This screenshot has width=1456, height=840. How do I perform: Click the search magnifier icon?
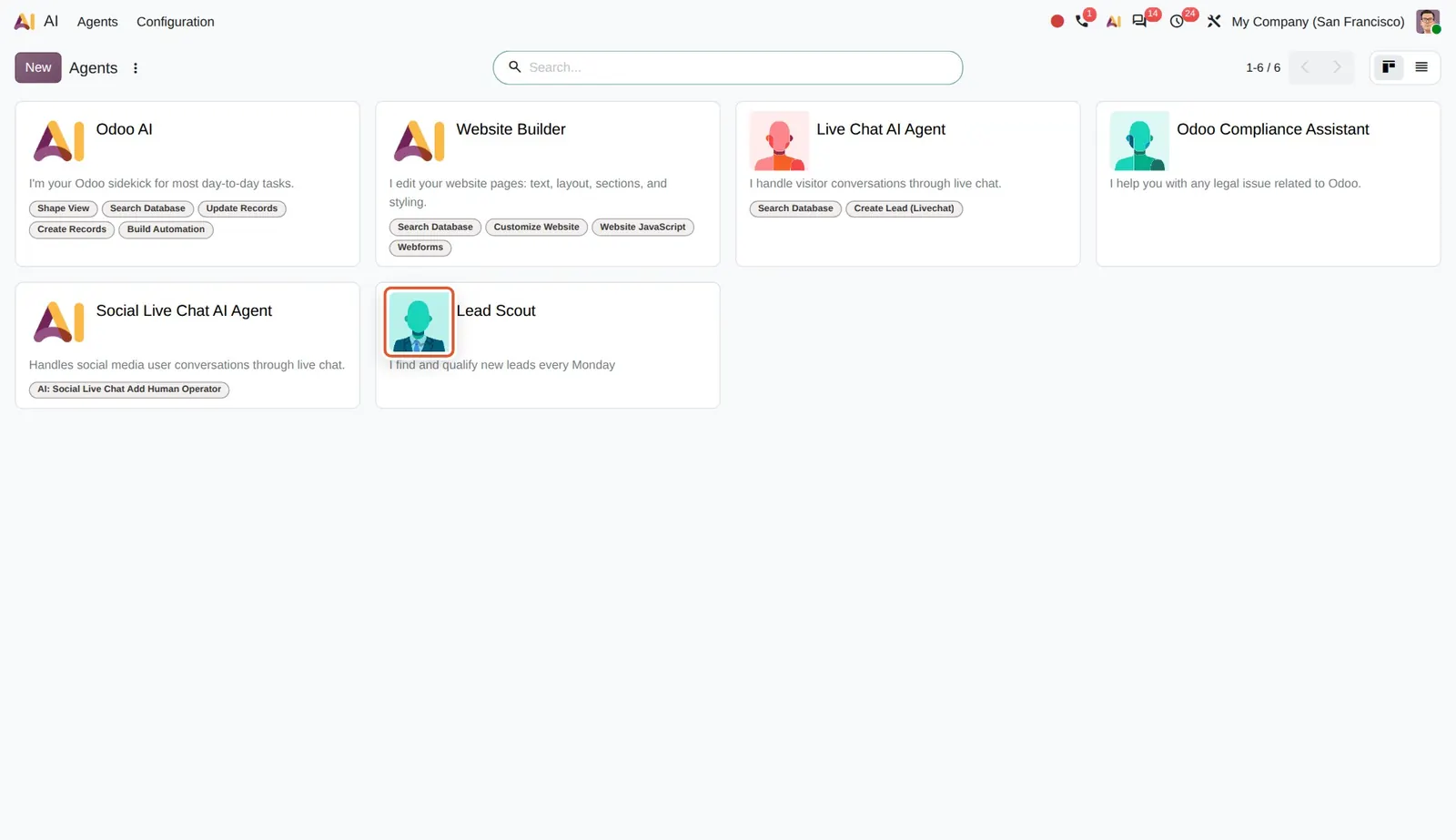pos(514,66)
